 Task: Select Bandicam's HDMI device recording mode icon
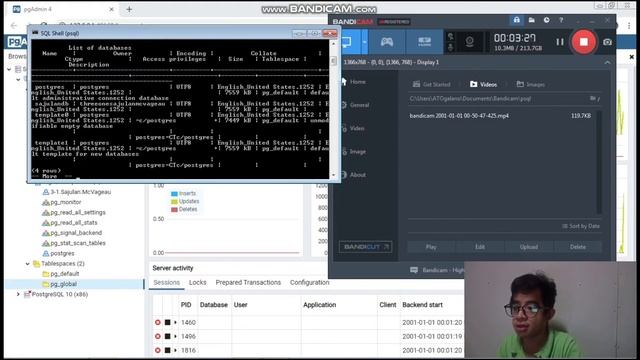point(424,42)
